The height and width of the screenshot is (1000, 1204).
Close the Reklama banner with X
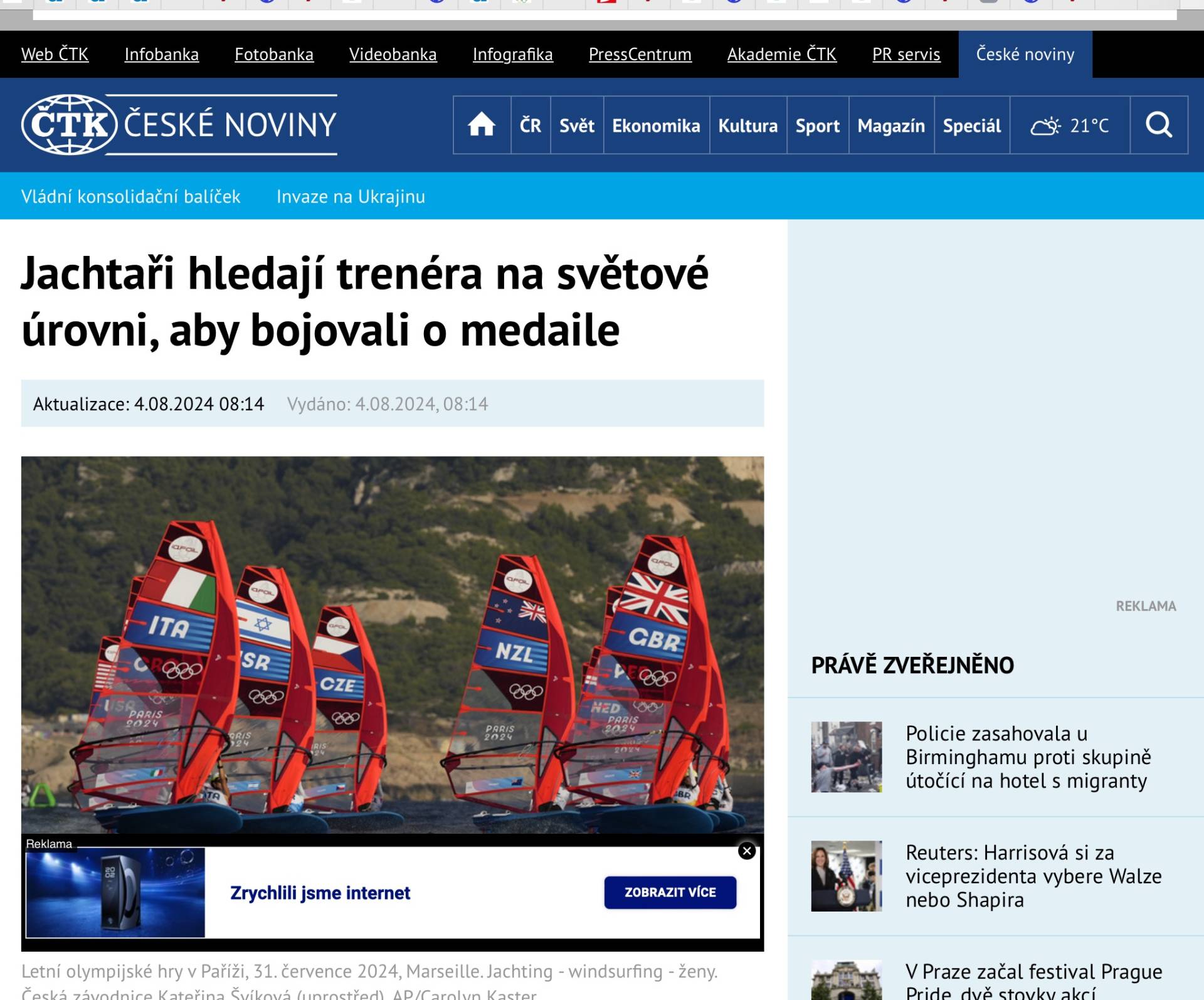[746, 851]
